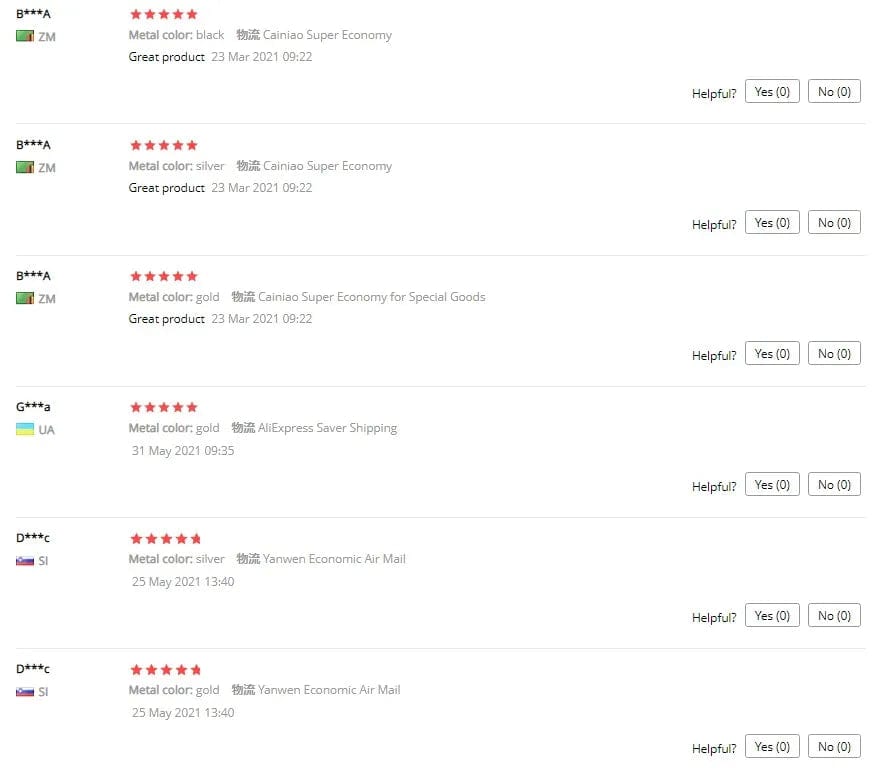The image size is (874, 777).
Task: Click the username G***a
Action: coord(34,407)
